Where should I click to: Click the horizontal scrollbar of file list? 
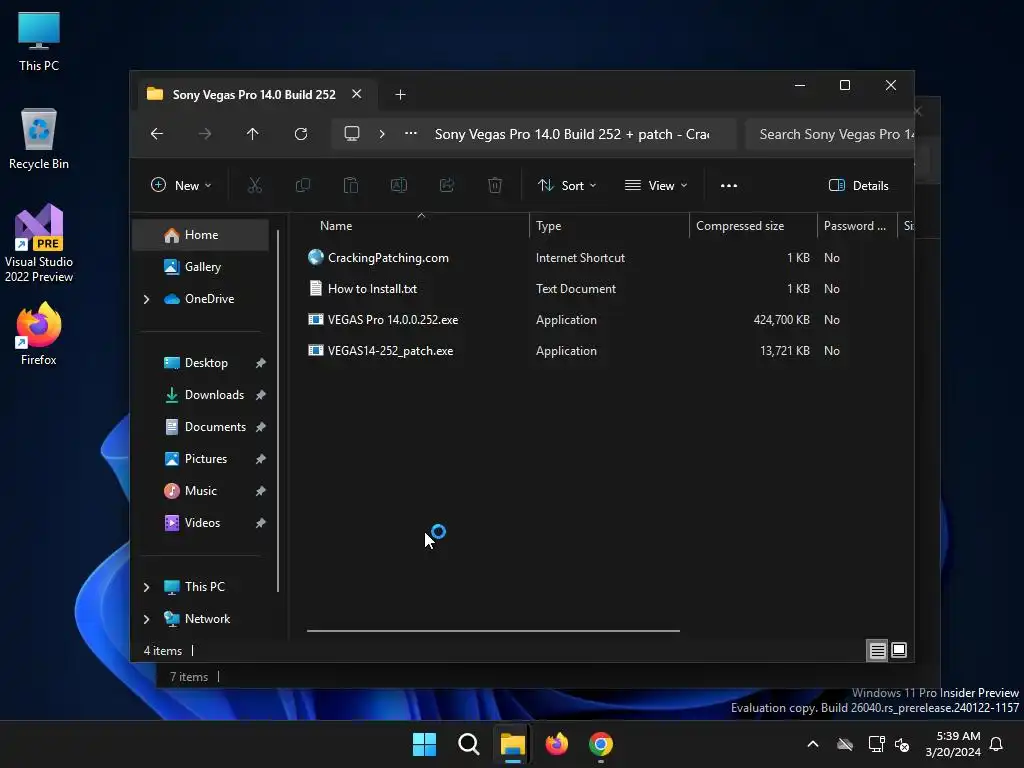coord(493,631)
